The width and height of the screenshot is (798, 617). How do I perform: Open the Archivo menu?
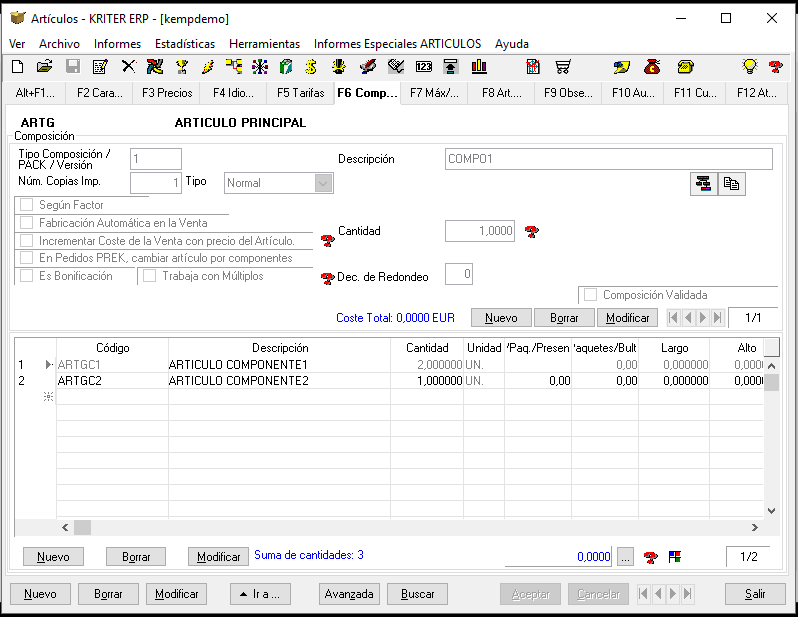point(59,44)
